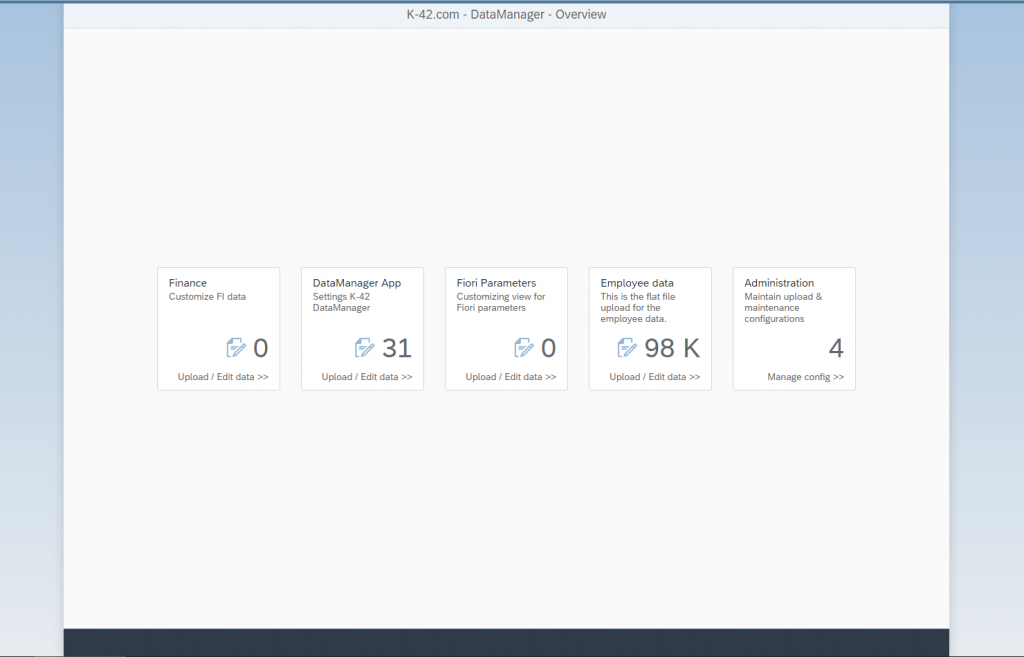Click the edit-document icon on Employee data tile
Viewport: 1024px width, 657px height.
tap(628, 348)
